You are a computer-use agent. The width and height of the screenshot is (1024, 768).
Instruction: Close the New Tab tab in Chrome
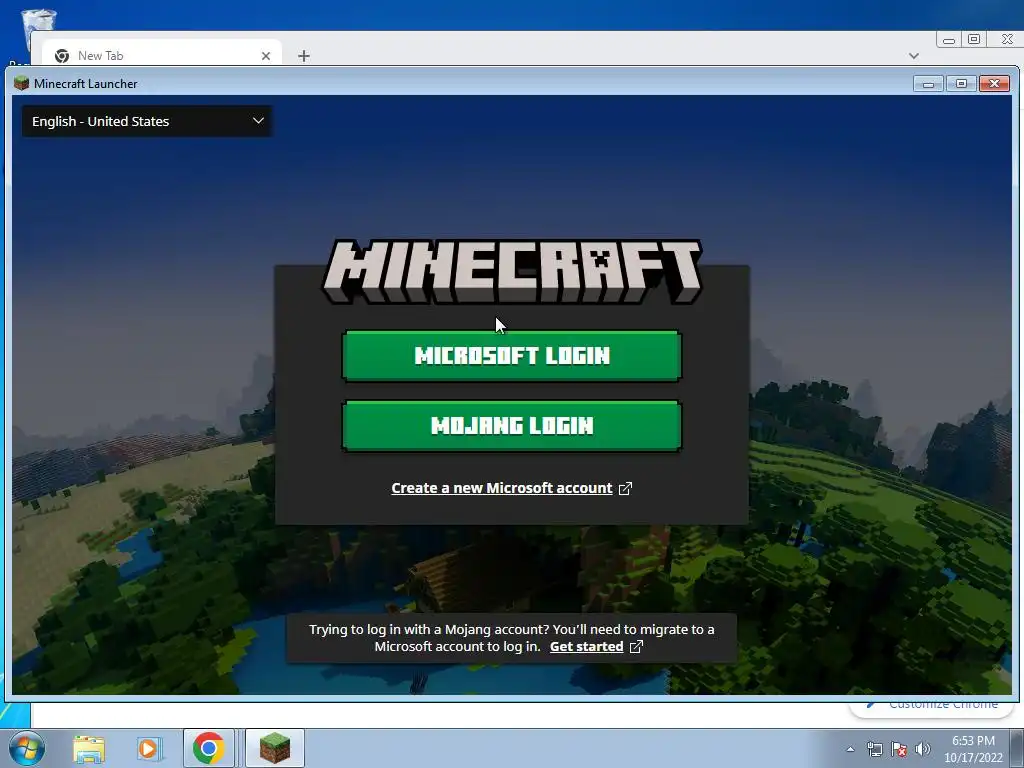[x=266, y=56]
